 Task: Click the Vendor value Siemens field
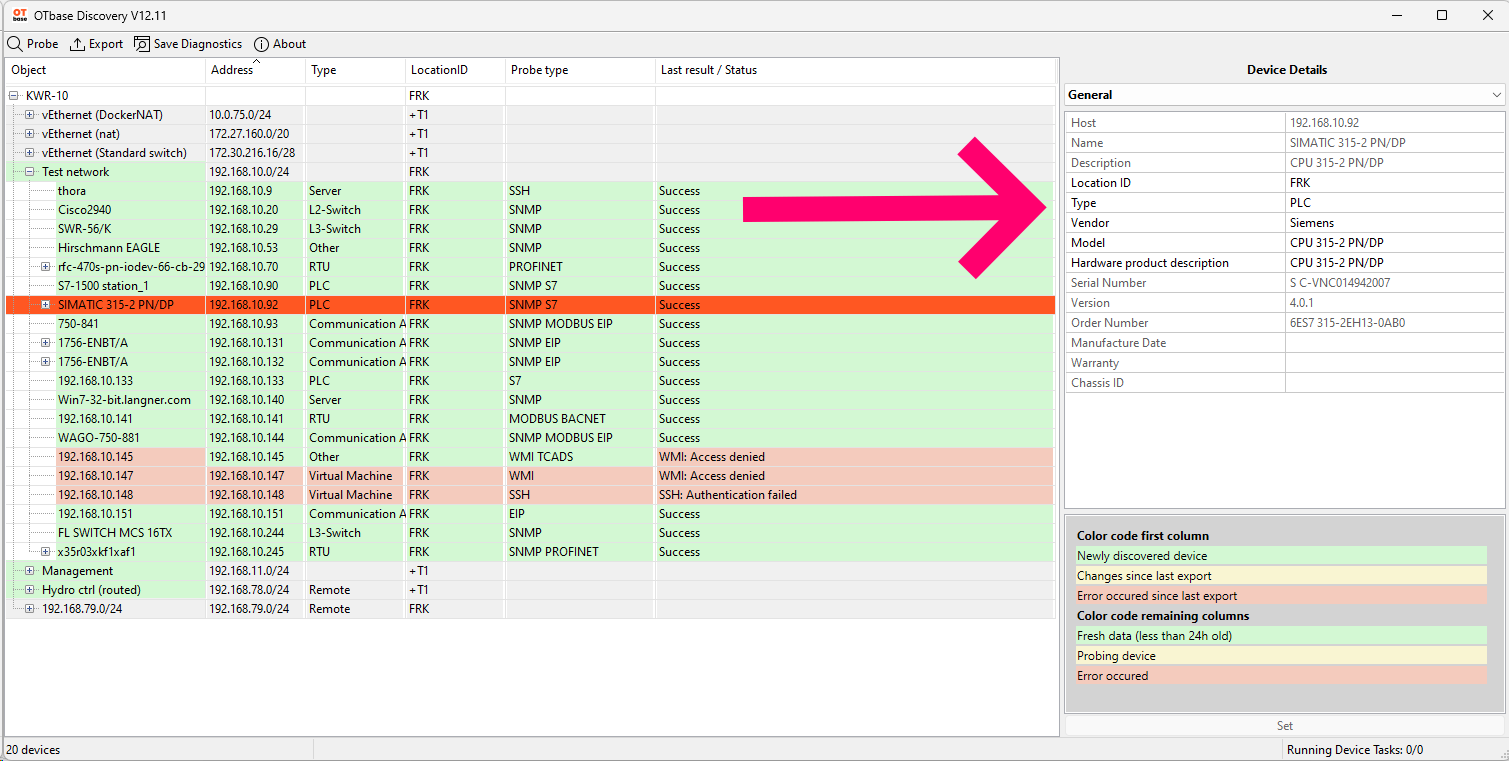(x=1395, y=223)
